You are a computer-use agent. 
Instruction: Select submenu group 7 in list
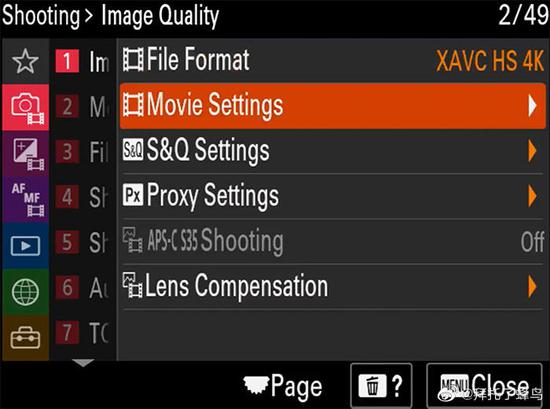[x=83, y=333]
